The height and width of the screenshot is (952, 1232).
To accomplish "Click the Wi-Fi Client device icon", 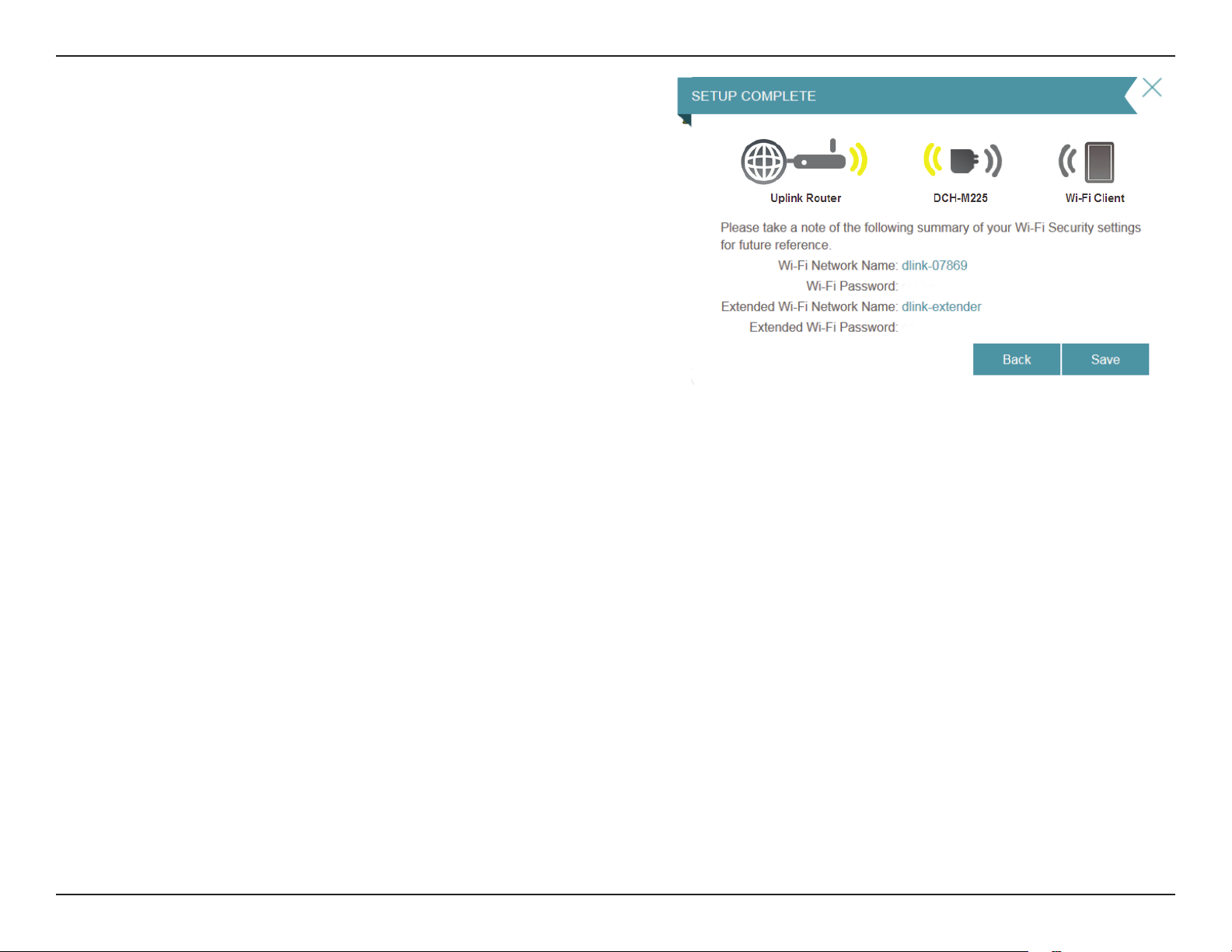I will click(x=1087, y=162).
